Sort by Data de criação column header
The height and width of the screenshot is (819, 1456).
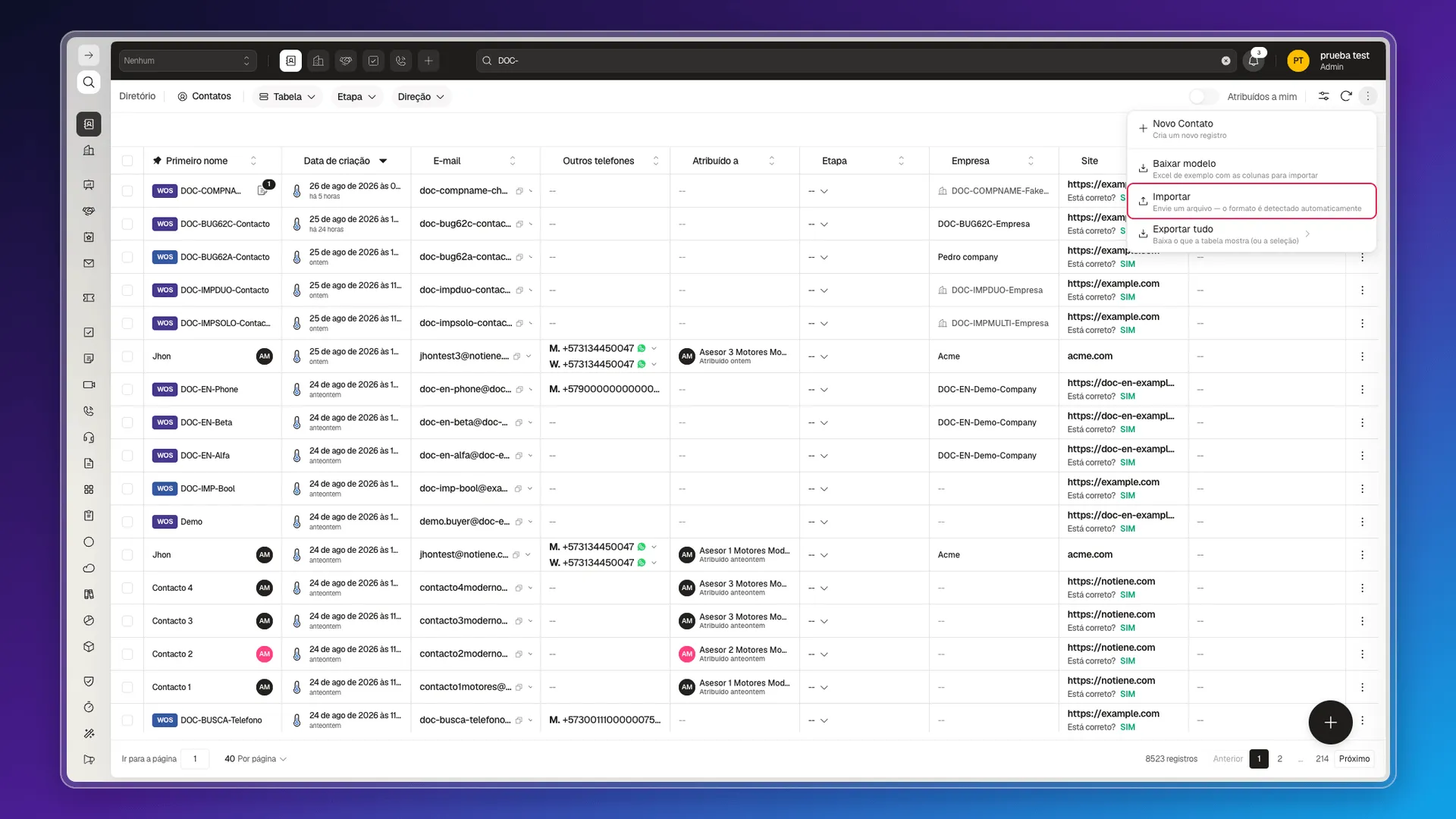[345, 161]
